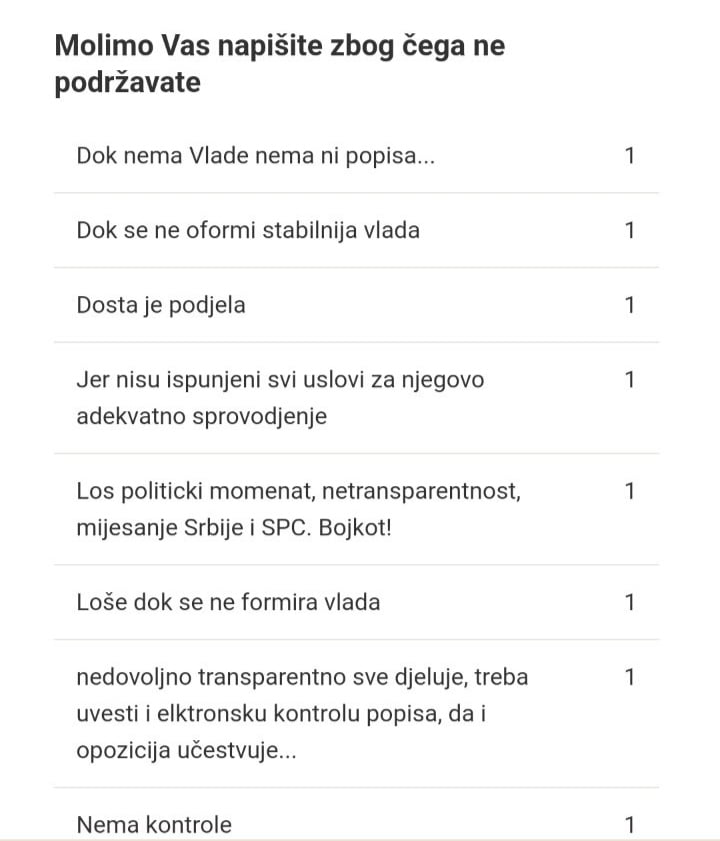Click the text line 'adekvatno sprovodjenje'
Image resolution: width=720 pixels, height=841 pixels.
[201, 416]
